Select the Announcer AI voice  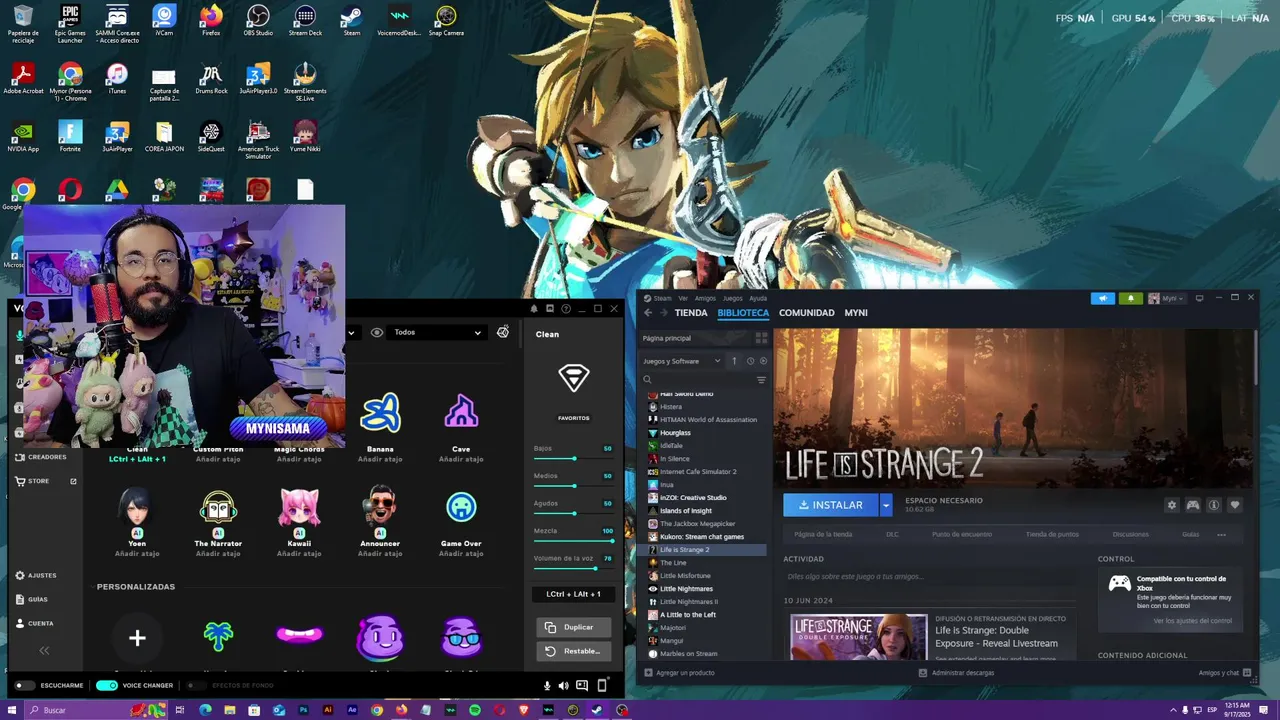tap(380, 508)
